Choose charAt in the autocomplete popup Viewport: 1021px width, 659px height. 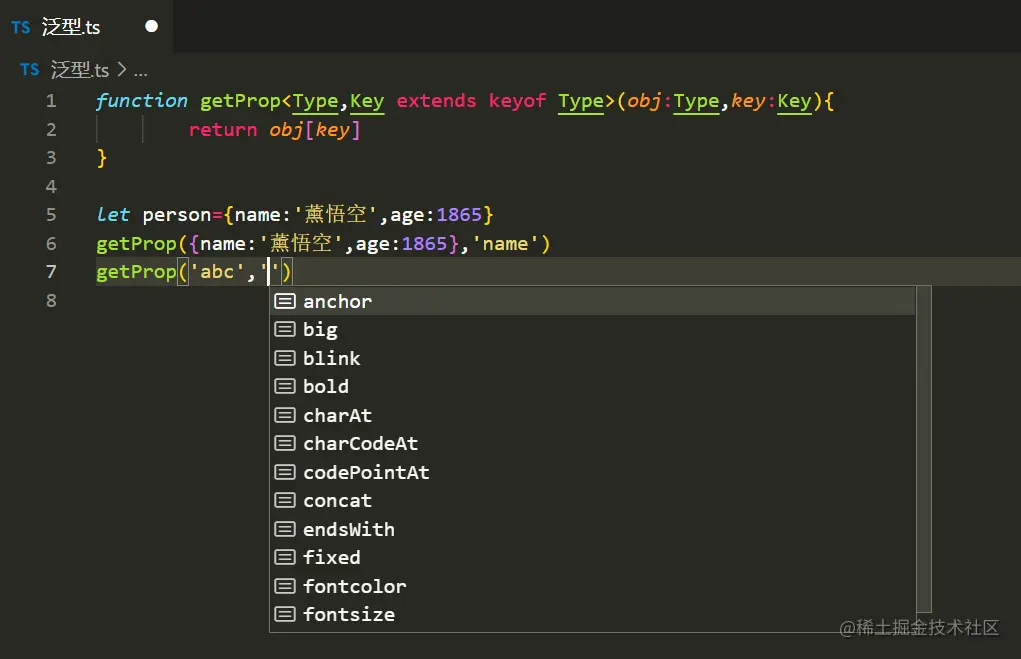pos(593,415)
